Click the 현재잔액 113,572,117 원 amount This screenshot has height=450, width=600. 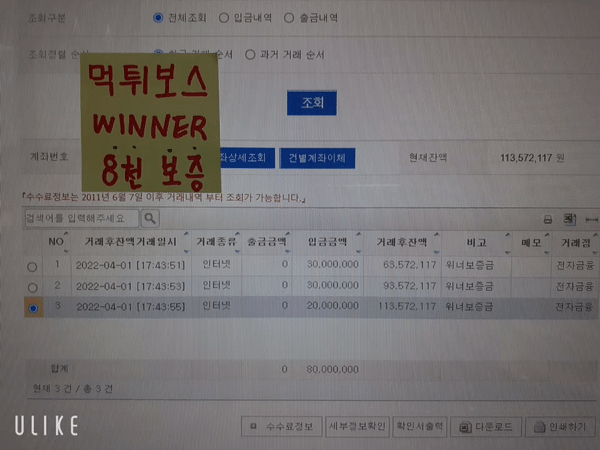point(532,158)
